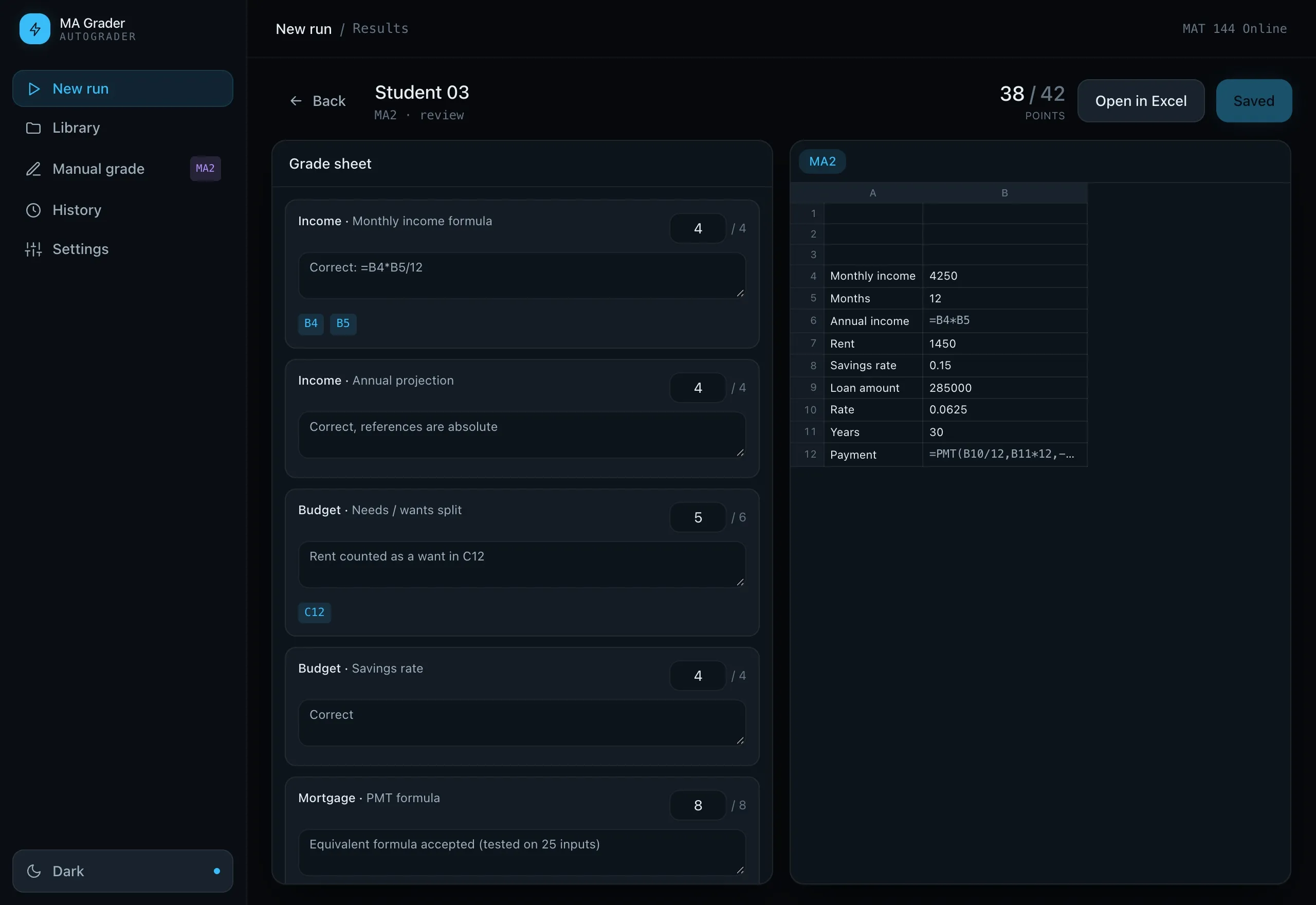The width and height of the screenshot is (1316, 905).
Task: Click the MA2 badge next to Manual grade
Action: click(205, 169)
